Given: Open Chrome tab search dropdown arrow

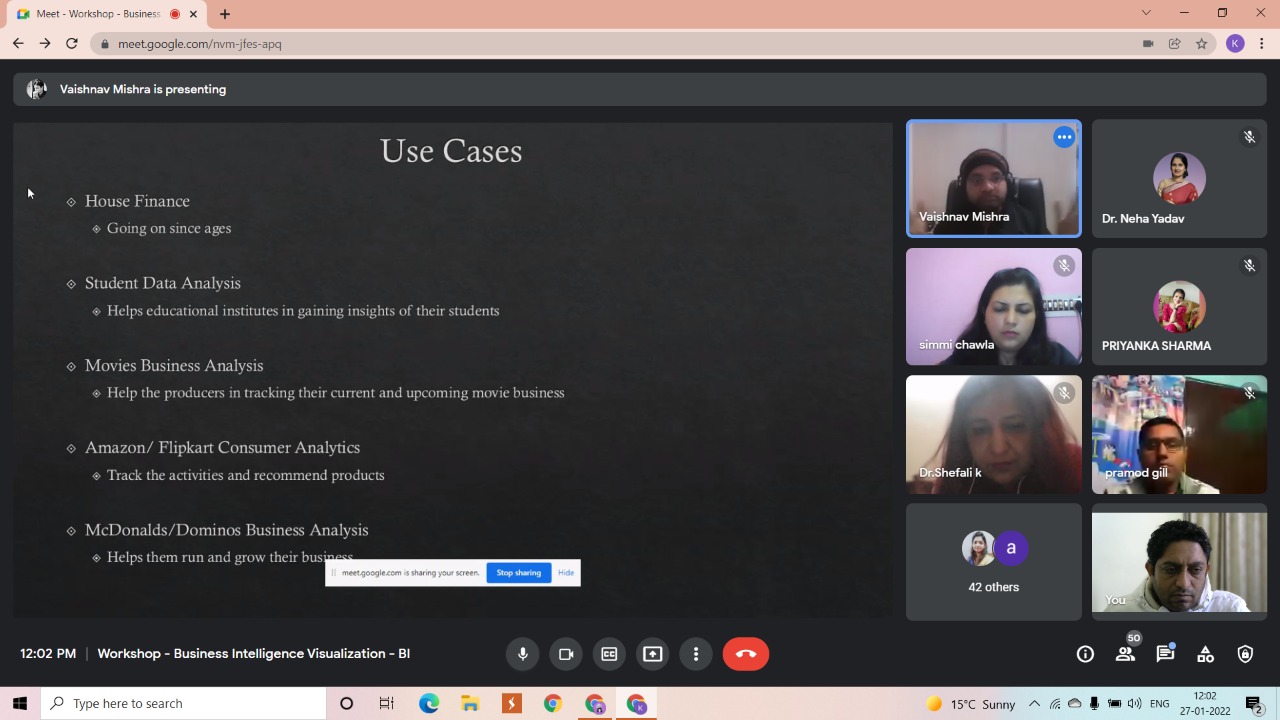Looking at the screenshot, I should pos(1146,13).
